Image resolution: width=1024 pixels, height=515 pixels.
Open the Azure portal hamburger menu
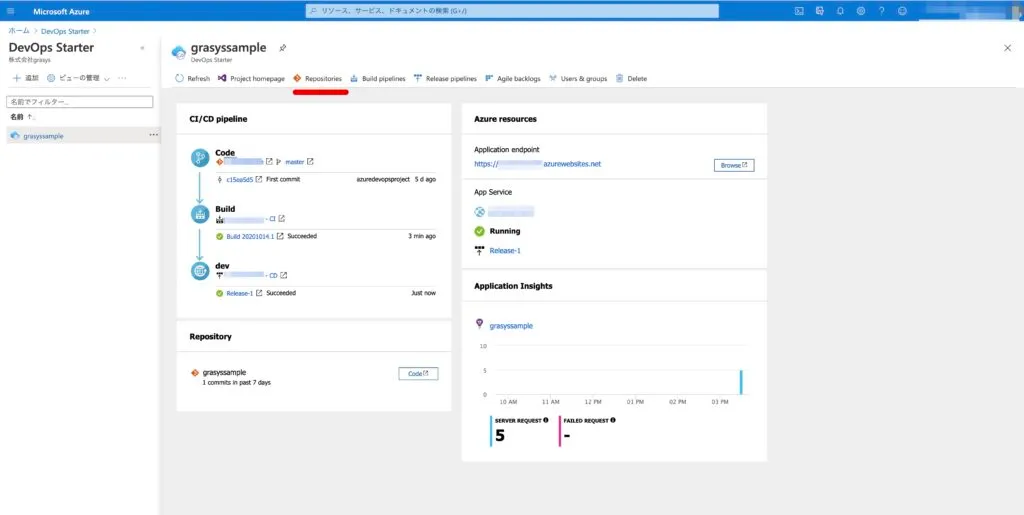(x=10, y=11)
